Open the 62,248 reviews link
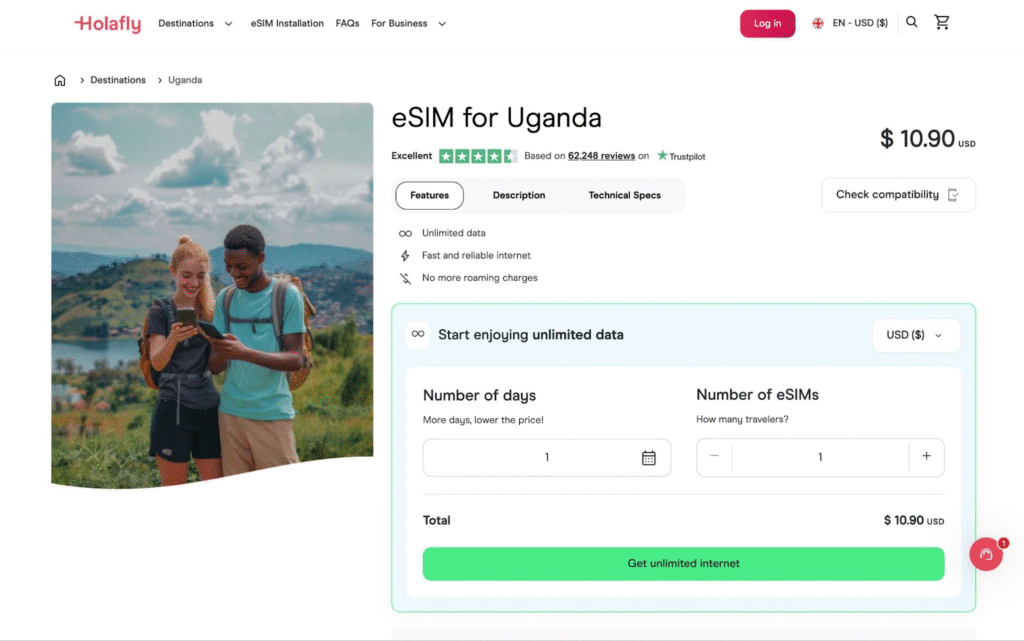The width and height of the screenshot is (1024, 641). tap(601, 156)
